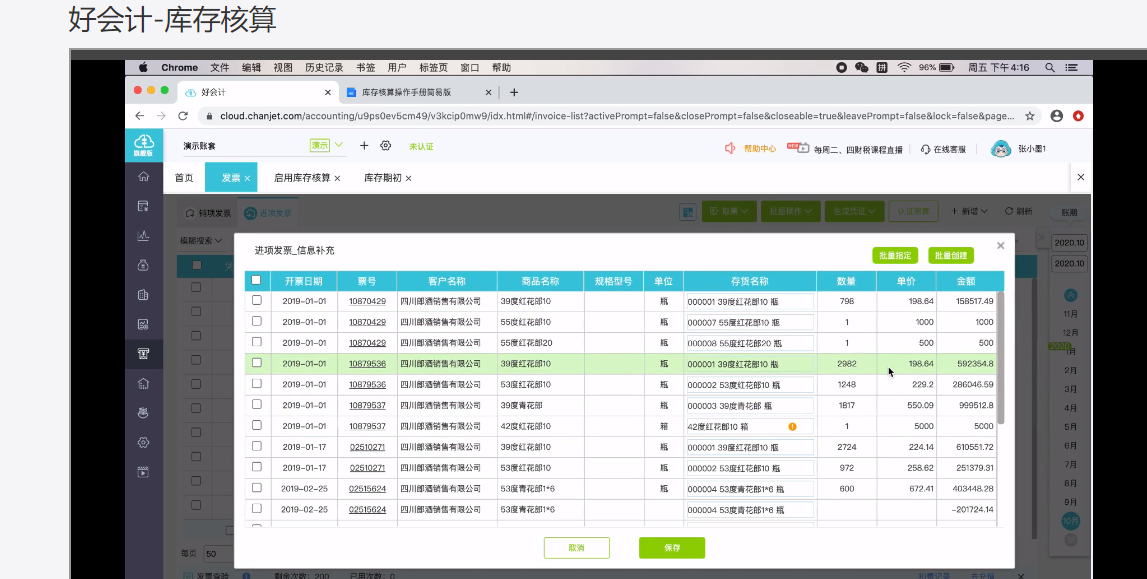The width and height of the screenshot is (1147, 579).
Task: Click the 帮助中心 speaker icon
Action: [729, 148]
